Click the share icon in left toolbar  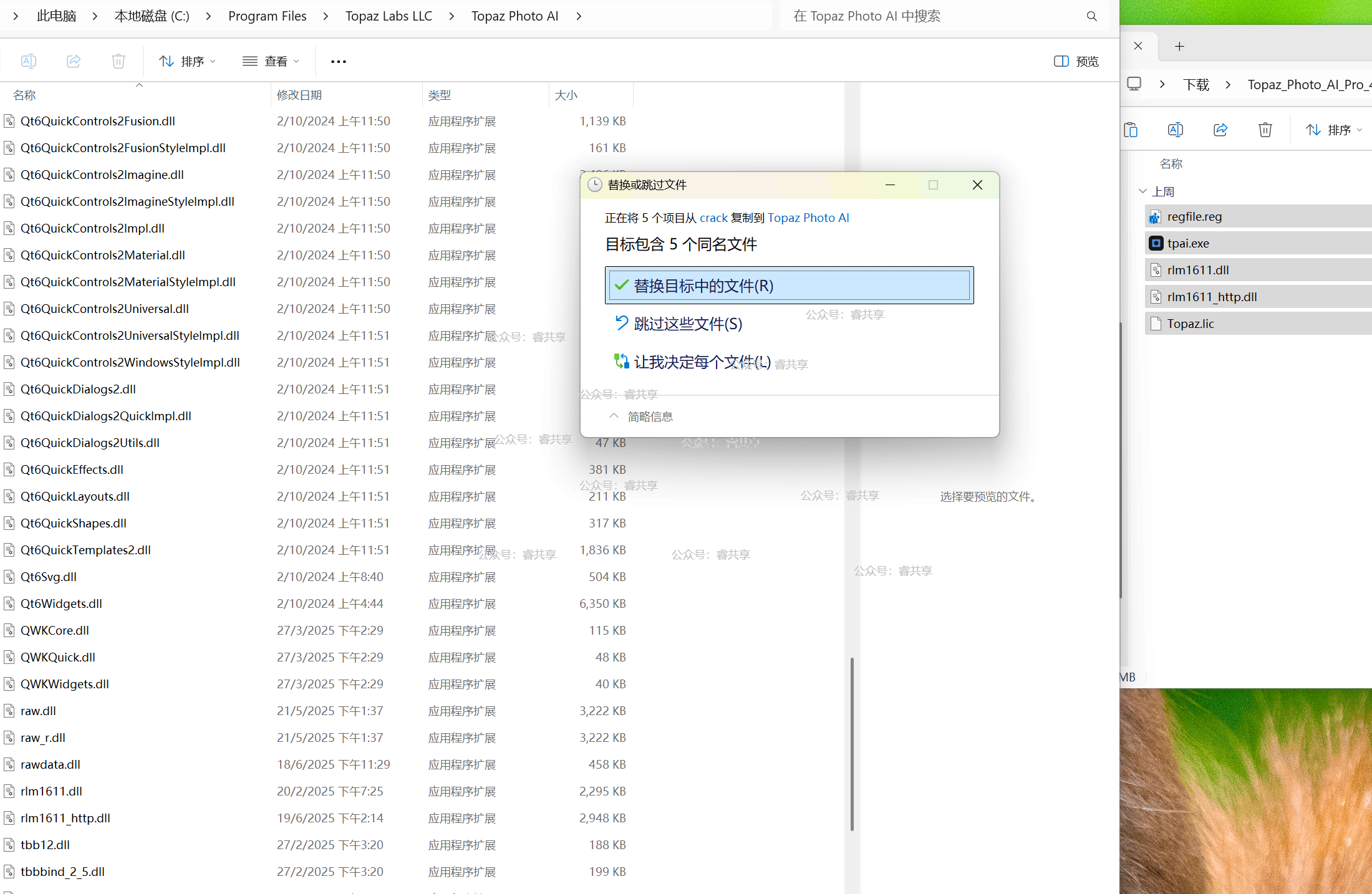pos(74,61)
